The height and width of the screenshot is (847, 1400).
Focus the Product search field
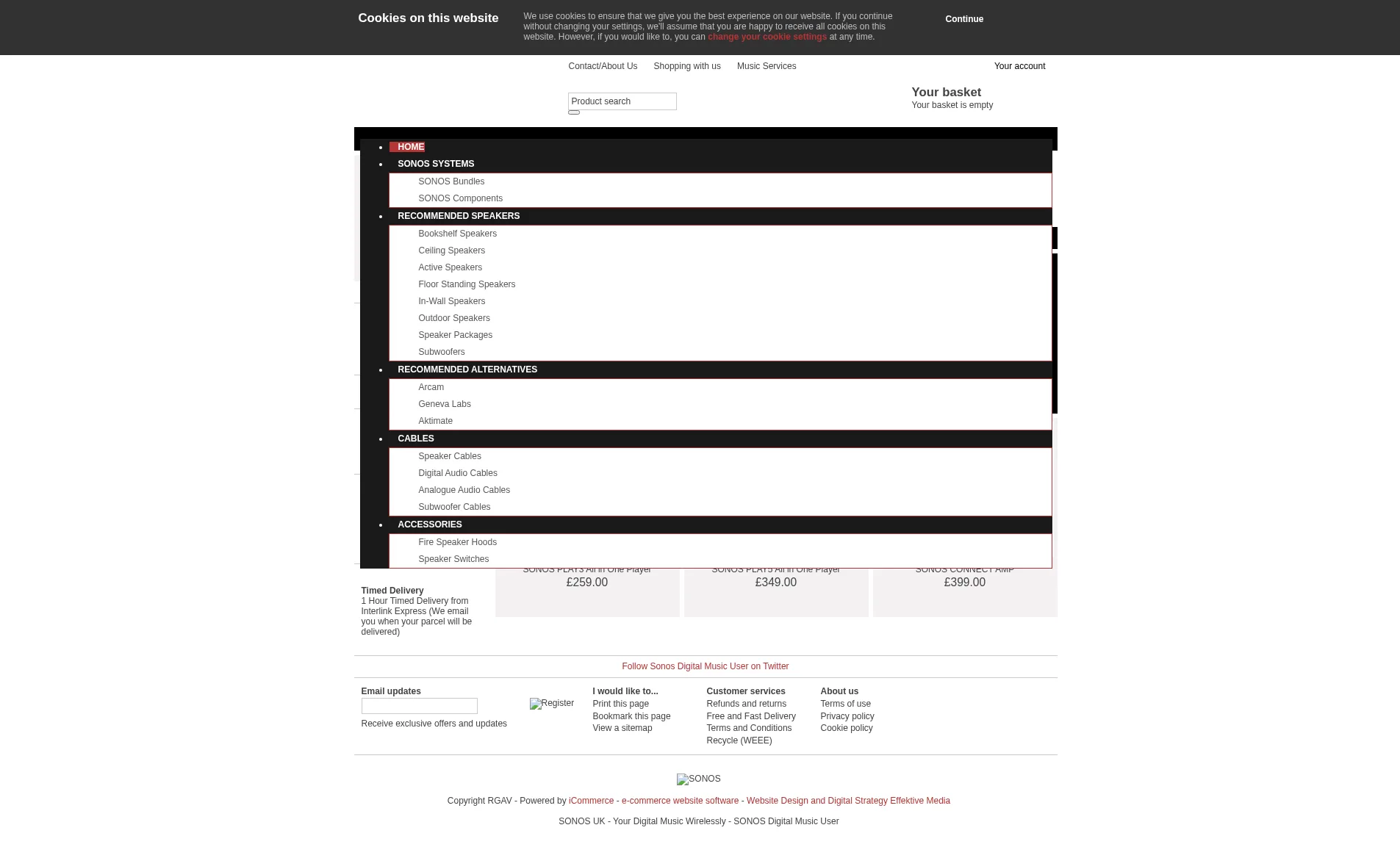point(622,101)
